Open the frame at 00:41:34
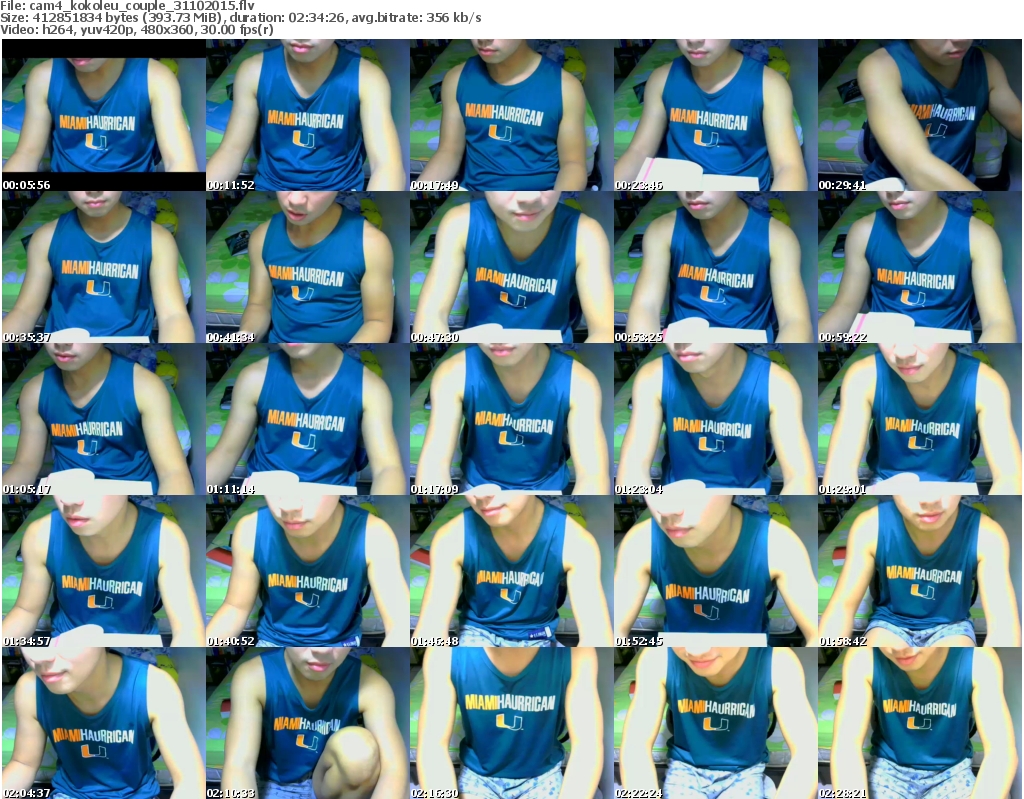Image resolution: width=1024 pixels, height=799 pixels. coord(308,267)
